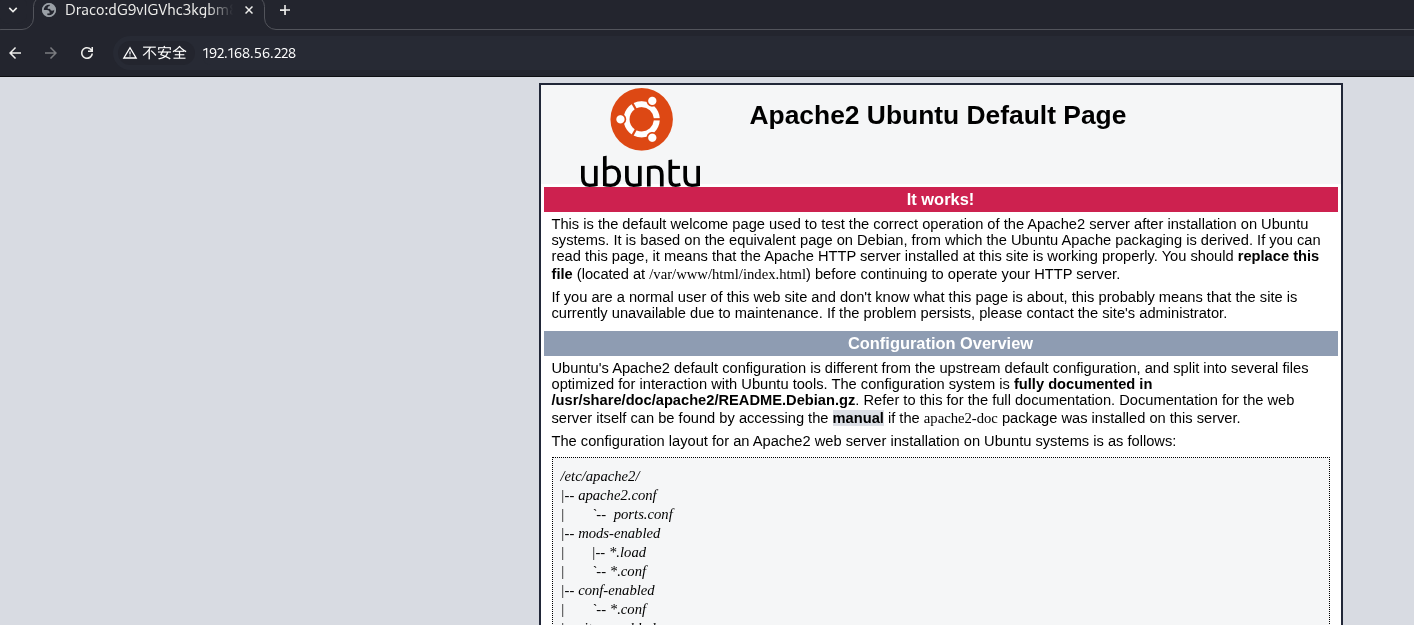Click the Configuration Overview header

click(940, 343)
